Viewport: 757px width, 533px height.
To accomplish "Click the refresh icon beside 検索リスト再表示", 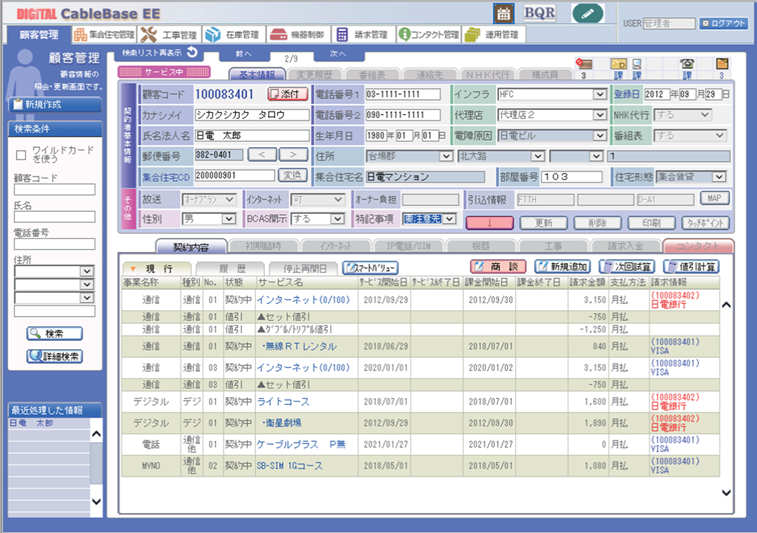I will [x=191, y=52].
